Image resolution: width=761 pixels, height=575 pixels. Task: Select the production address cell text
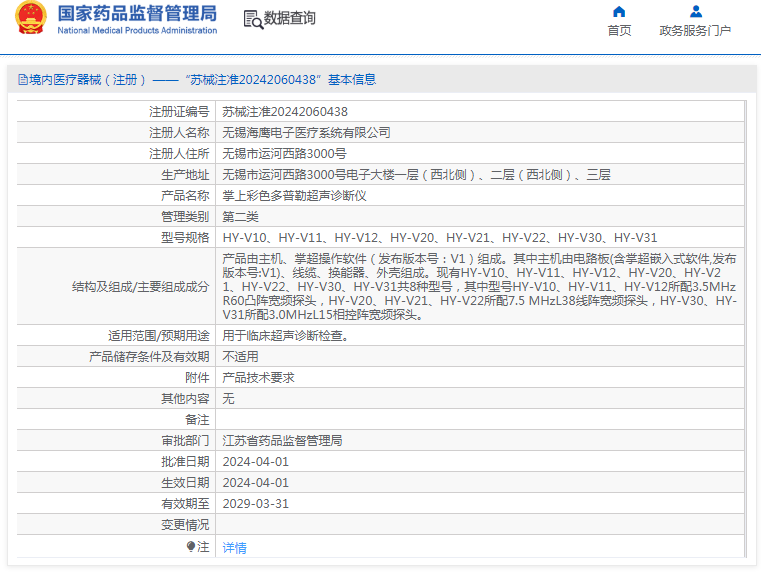tap(416, 175)
